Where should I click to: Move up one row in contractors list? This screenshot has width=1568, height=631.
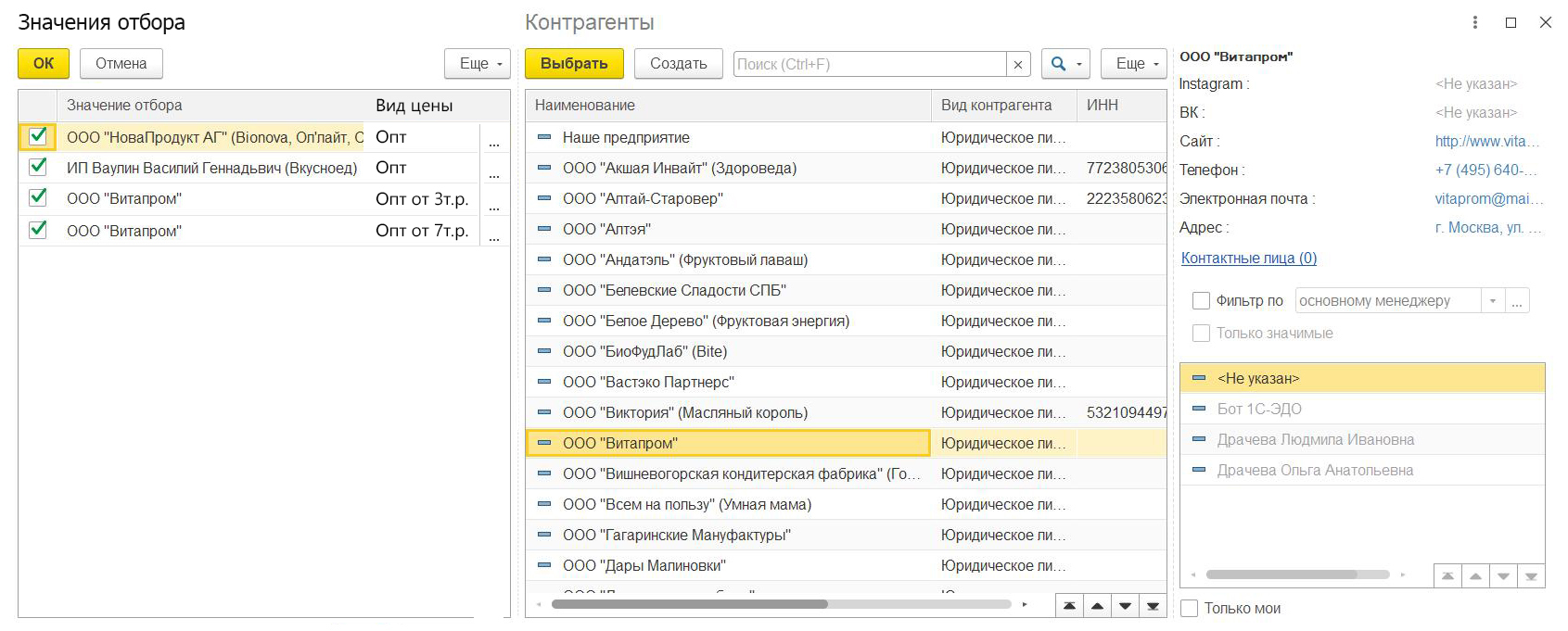click(1097, 606)
